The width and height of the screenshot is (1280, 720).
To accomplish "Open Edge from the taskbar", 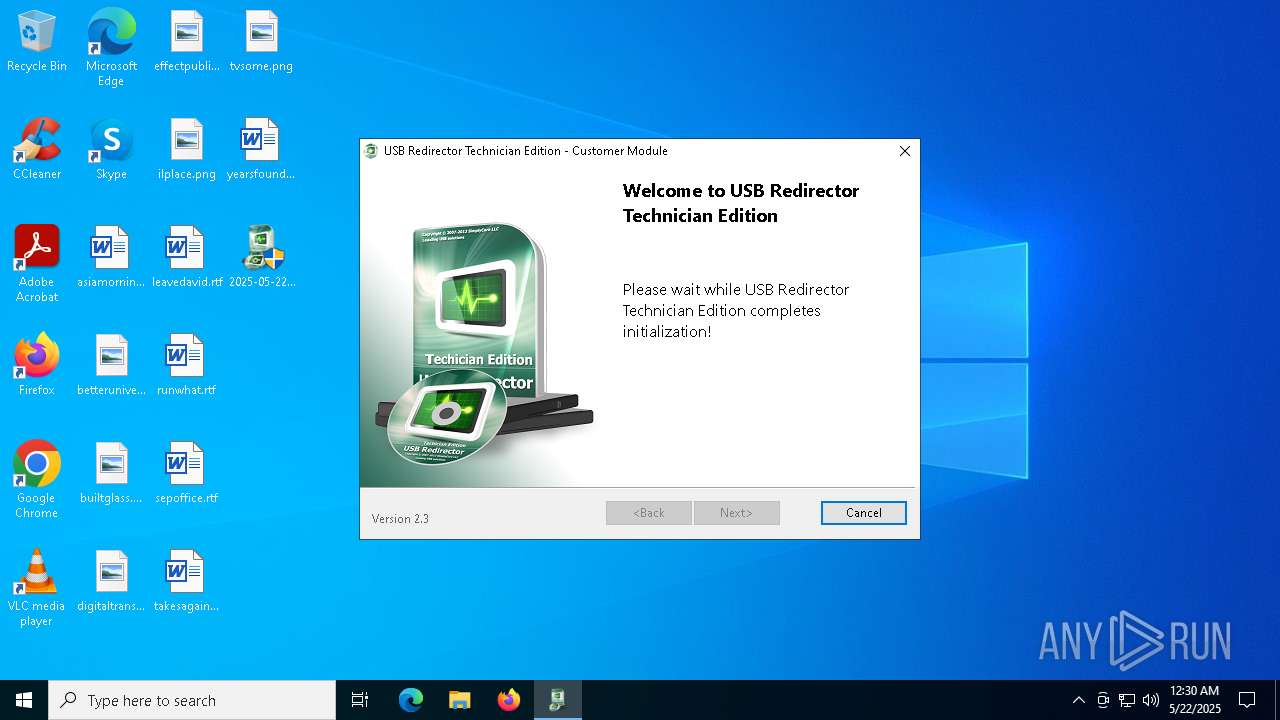I will coord(411,700).
